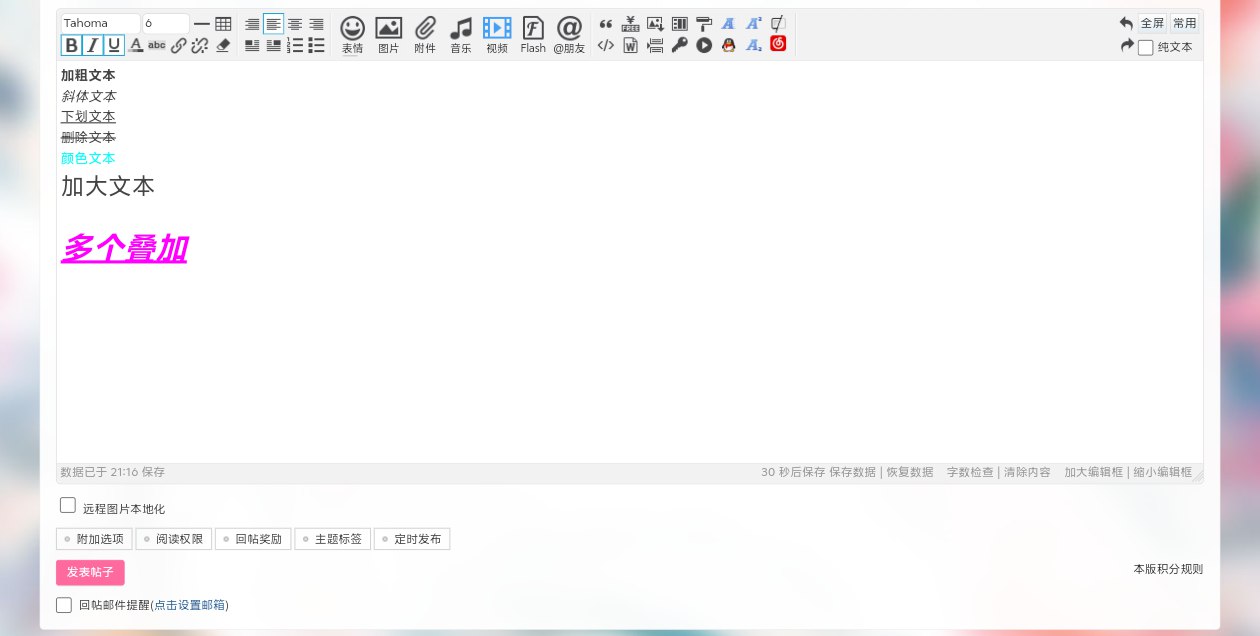Screen dimensions: 1260x636
Task: Insert music via 音乐 button
Action: tap(460, 34)
